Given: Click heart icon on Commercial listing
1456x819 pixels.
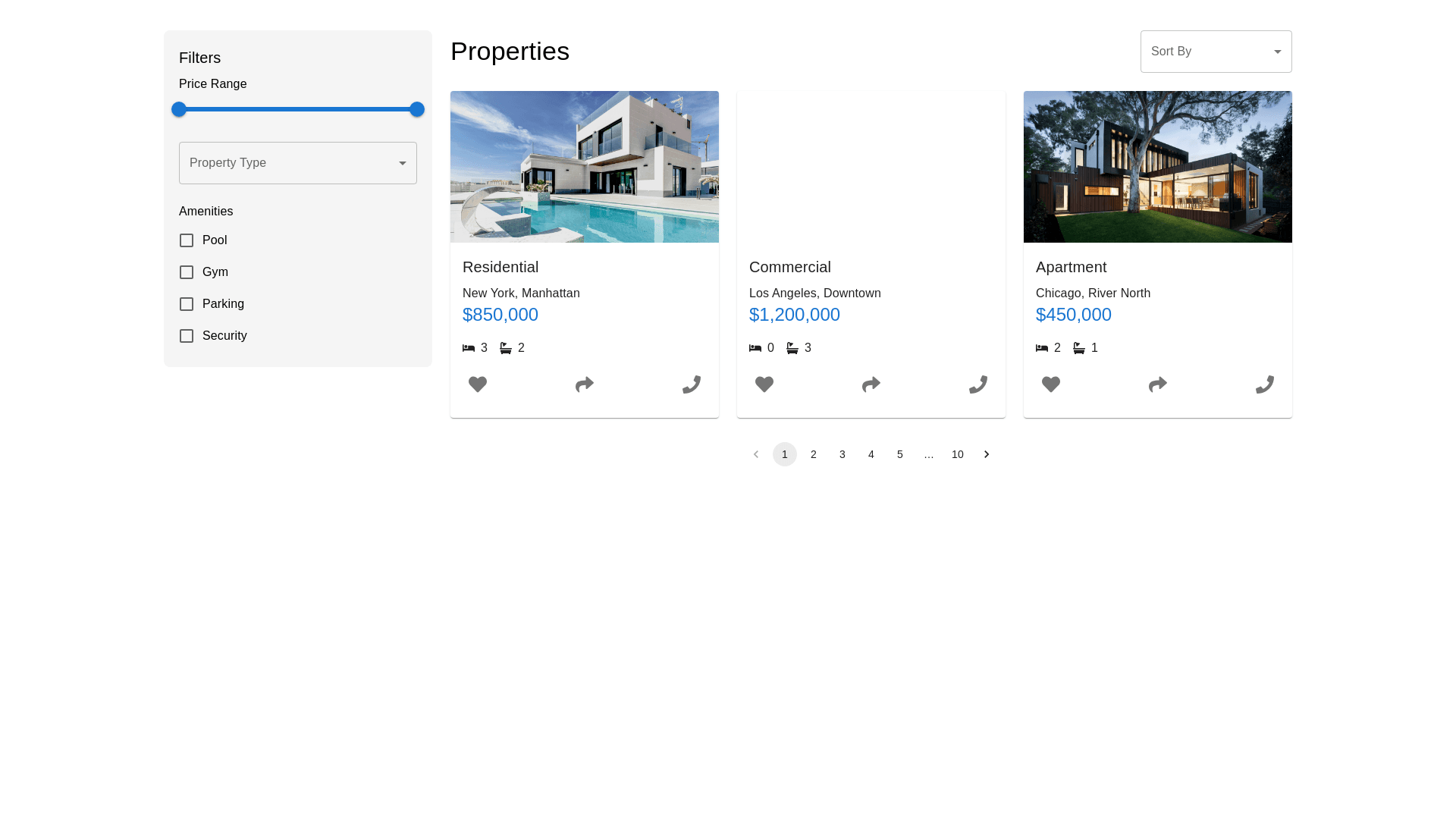Looking at the screenshot, I should click(764, 384).
